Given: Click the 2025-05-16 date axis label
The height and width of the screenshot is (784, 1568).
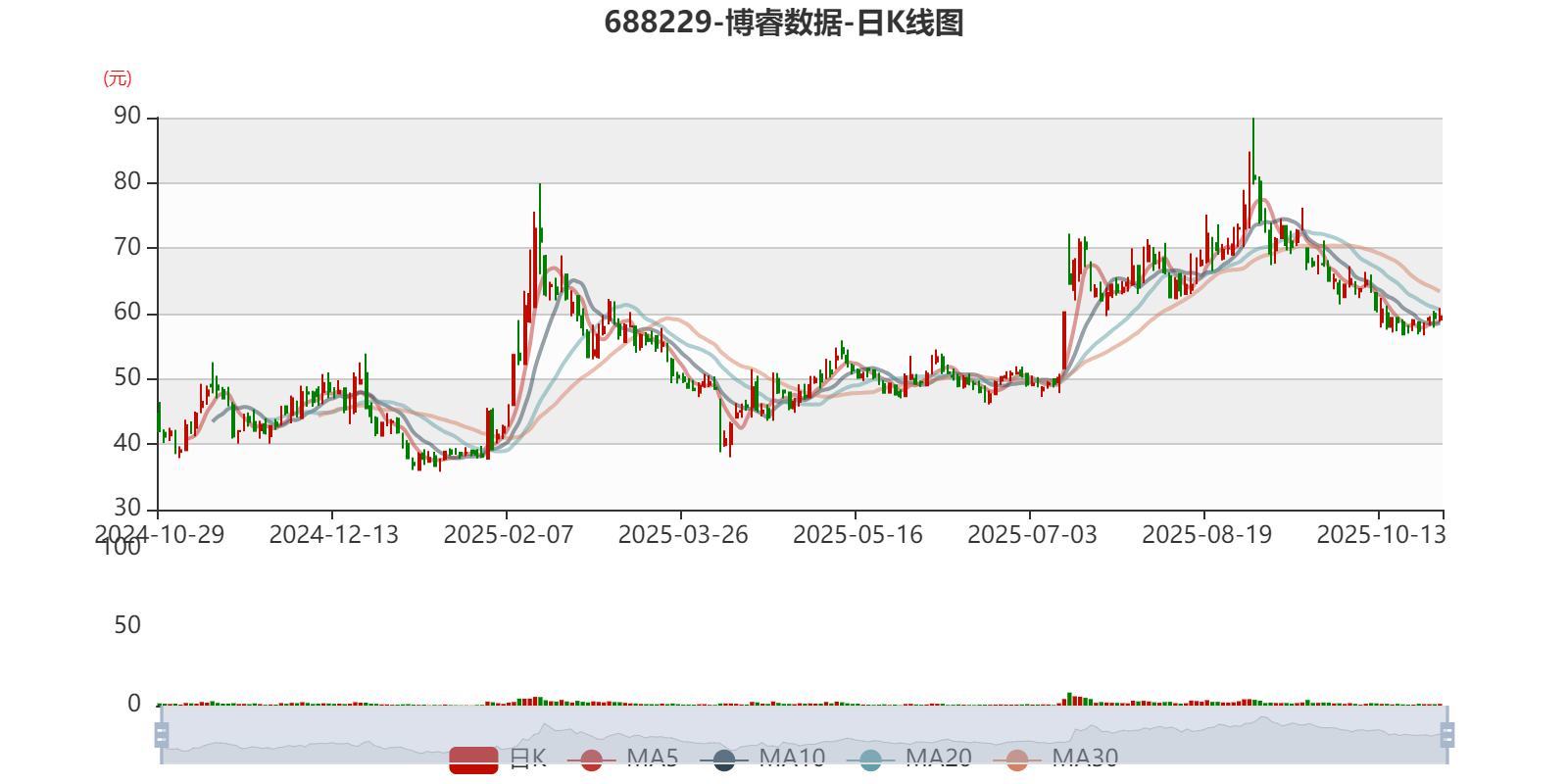Looking at the screenshot, I should 857,535.
